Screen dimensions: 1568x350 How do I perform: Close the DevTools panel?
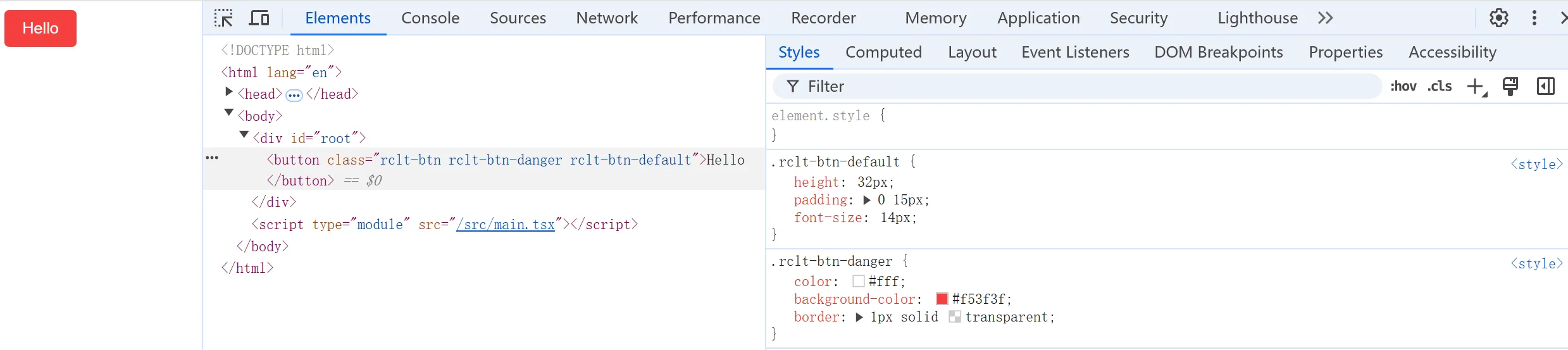click(1564, 18)
